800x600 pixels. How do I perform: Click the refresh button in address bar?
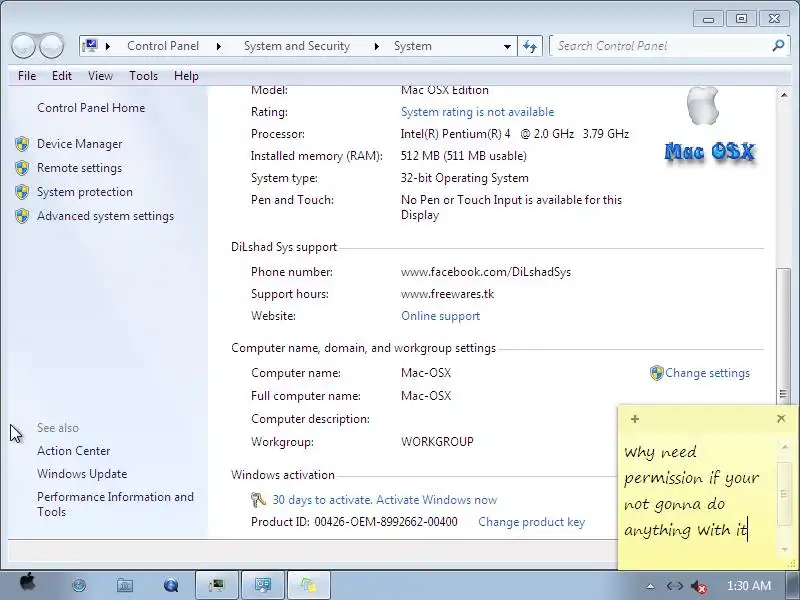click(x=530, y=46)
